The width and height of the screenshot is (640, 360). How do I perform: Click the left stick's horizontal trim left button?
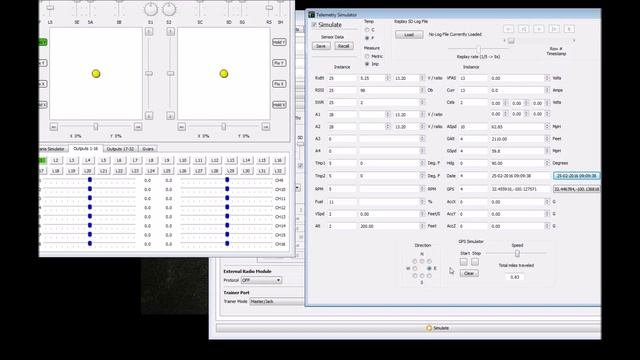point(54,127)
